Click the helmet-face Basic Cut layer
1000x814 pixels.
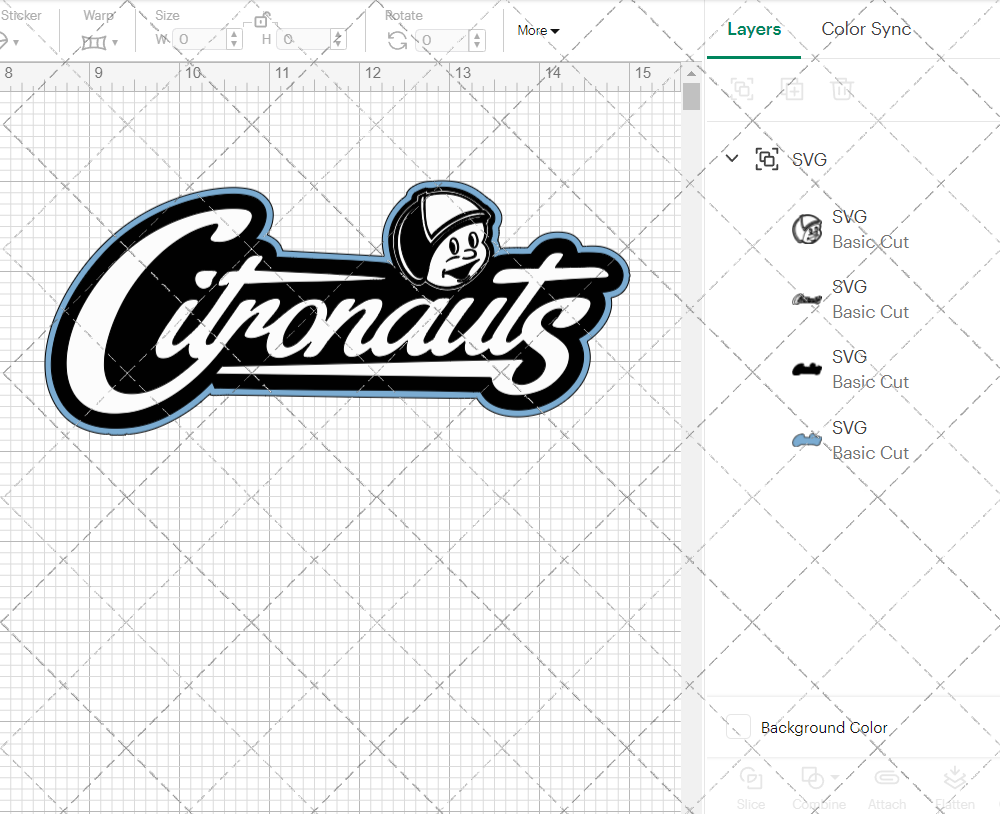coord(806,228)
